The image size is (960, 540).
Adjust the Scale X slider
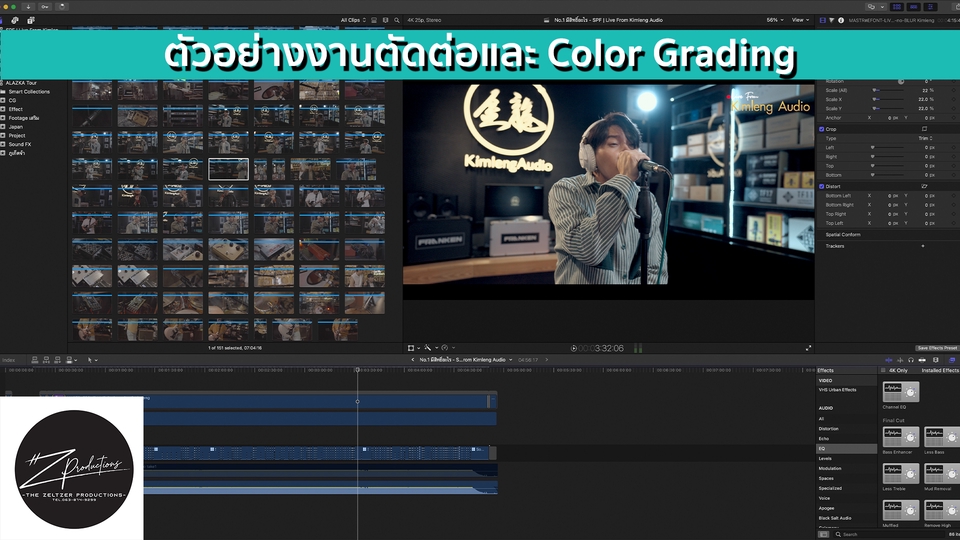tap(888, 99)
